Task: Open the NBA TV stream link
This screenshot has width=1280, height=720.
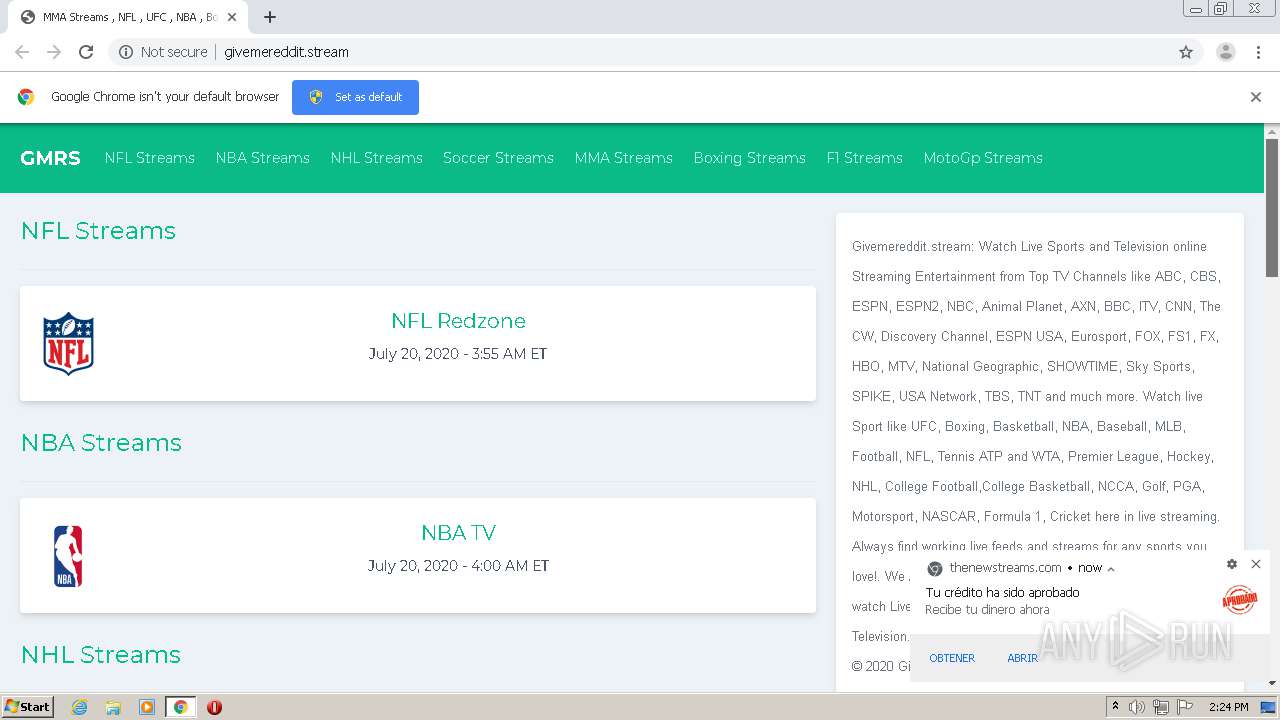Action: tap(458, 533)
